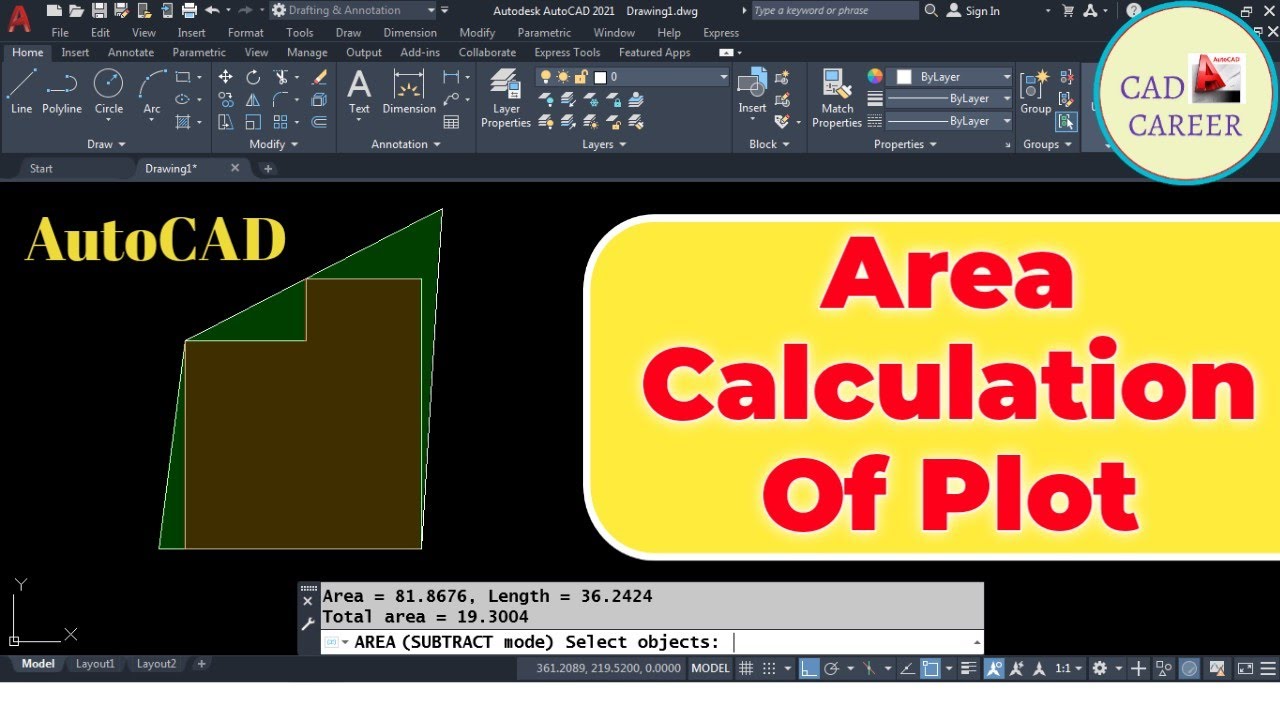The image size is (1280, 720).
Task: Select the Arc tool
Action: 152,92
